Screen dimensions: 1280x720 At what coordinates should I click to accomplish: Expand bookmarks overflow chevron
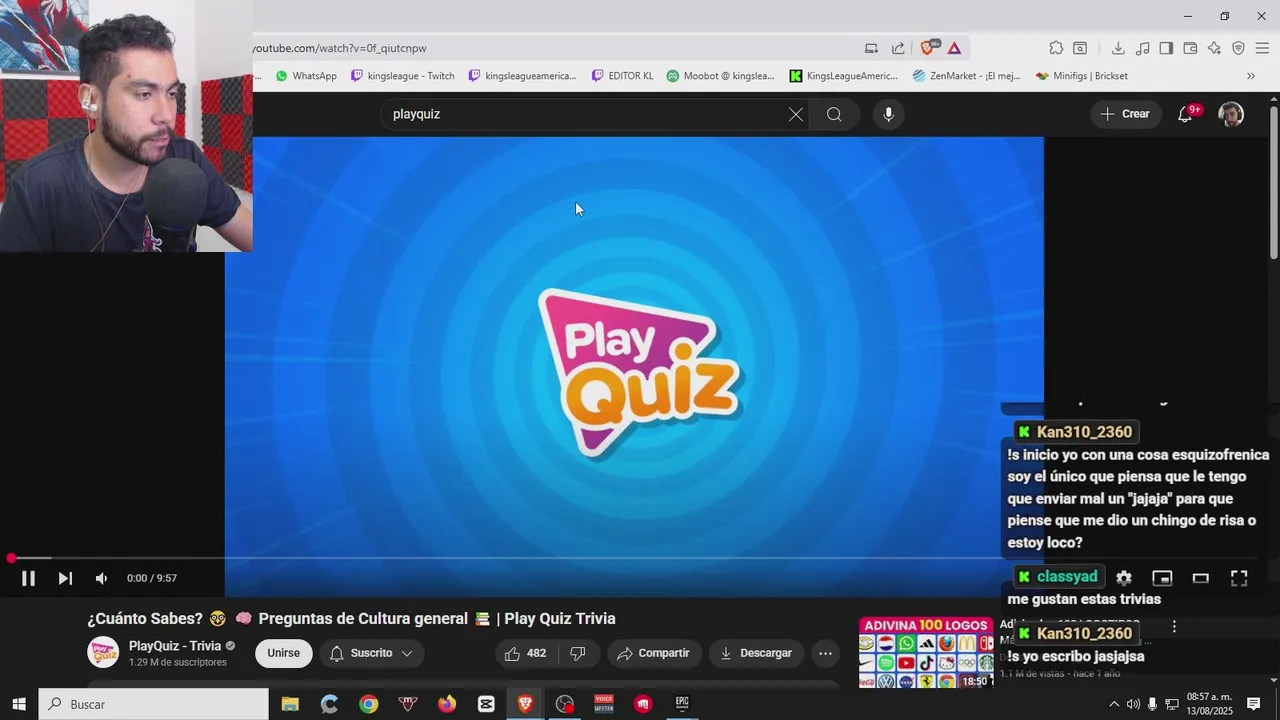(1250, 76)
